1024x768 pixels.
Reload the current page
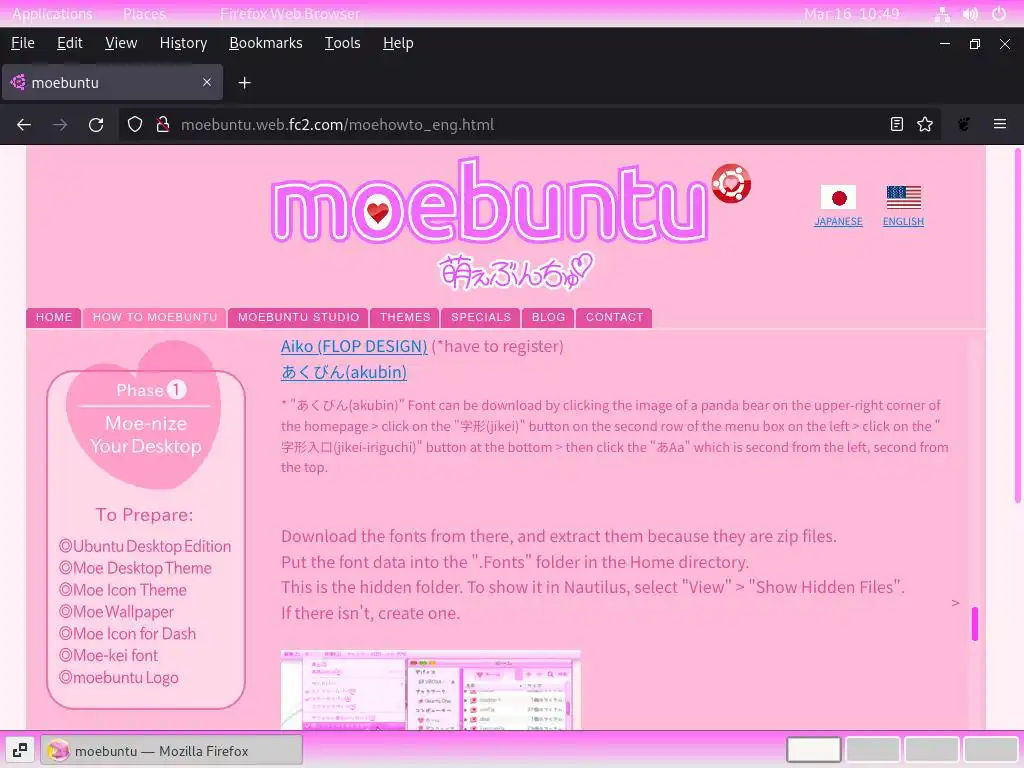[x=96, y=125]
